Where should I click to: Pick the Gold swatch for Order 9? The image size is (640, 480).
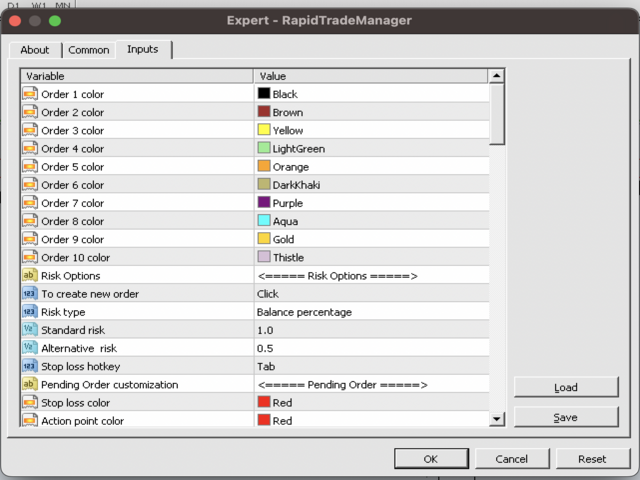pyautogui.click(x=264, y=239)
